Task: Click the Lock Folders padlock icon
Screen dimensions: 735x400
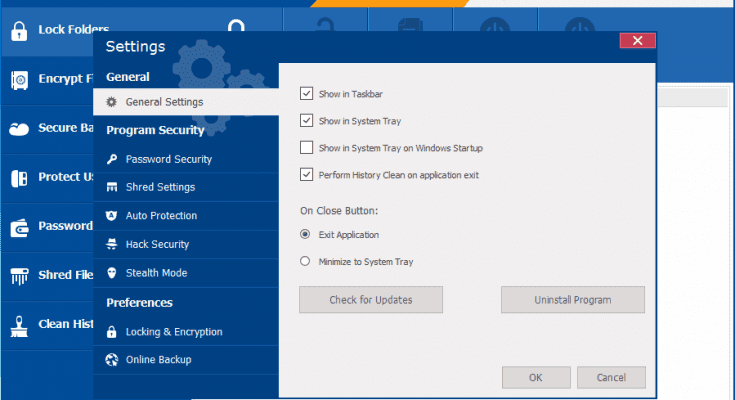Action: (x=18, y=30)
